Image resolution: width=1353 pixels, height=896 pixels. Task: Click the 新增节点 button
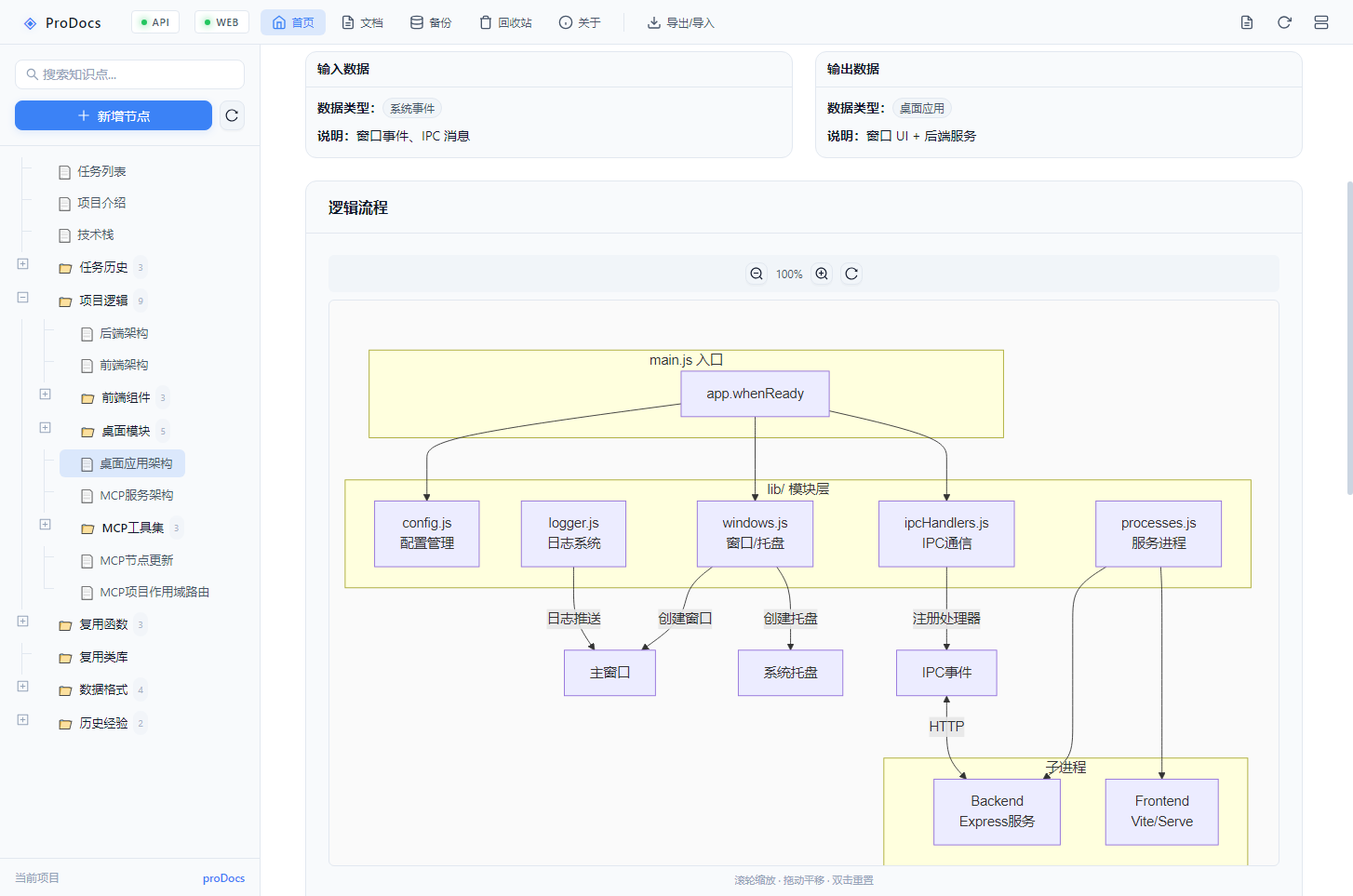pos(113,115)
